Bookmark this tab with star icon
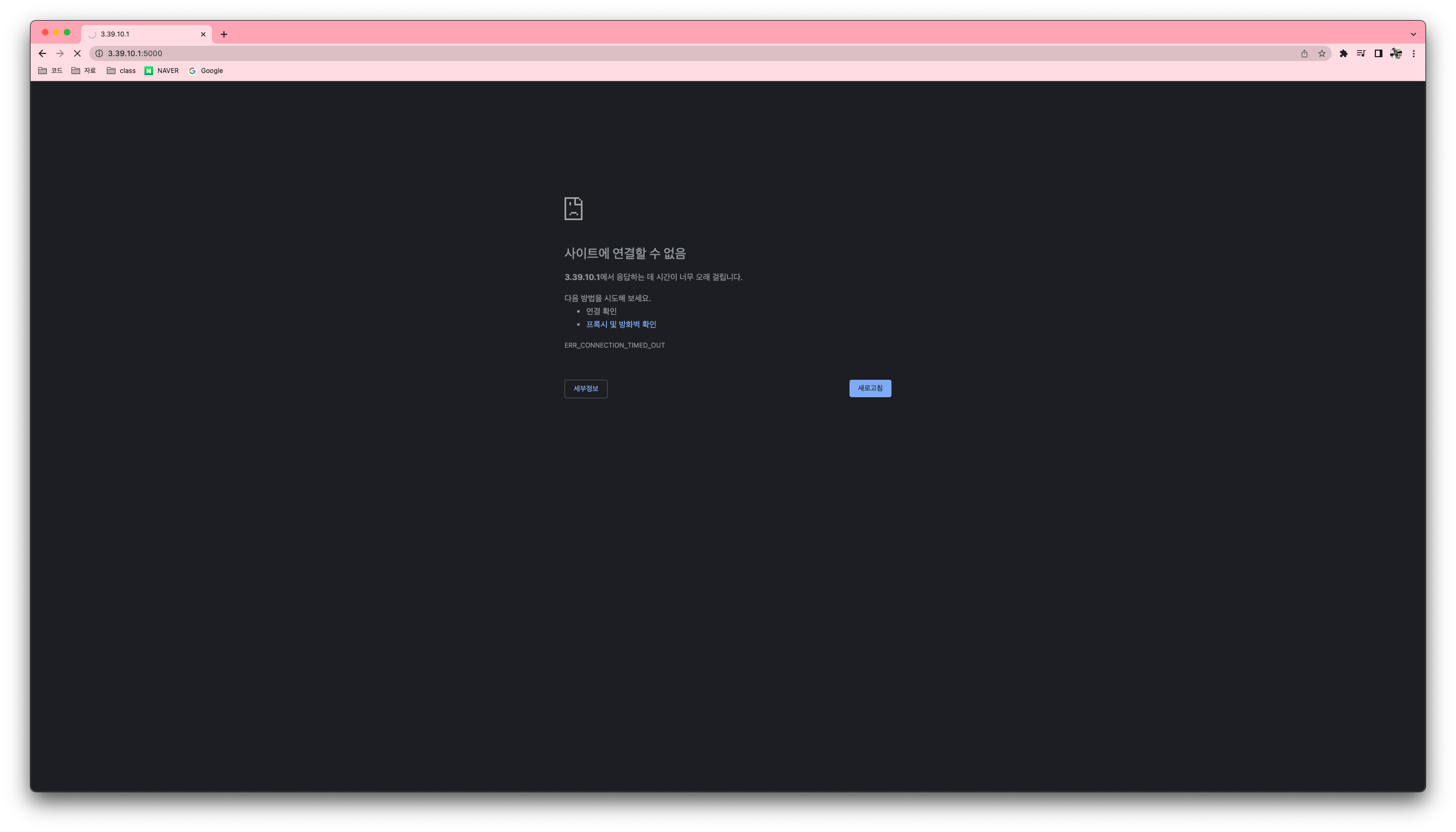1456x832 pixels. 1322,53
